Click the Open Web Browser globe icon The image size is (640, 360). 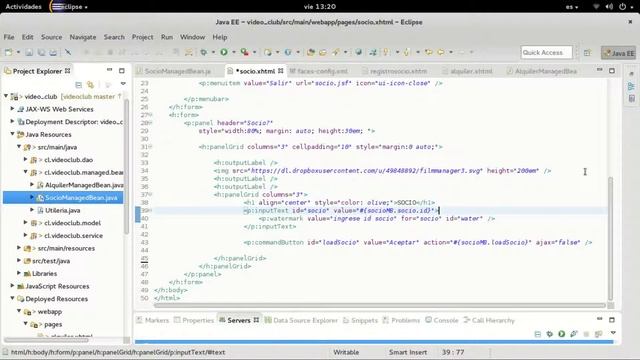point(358,52)
